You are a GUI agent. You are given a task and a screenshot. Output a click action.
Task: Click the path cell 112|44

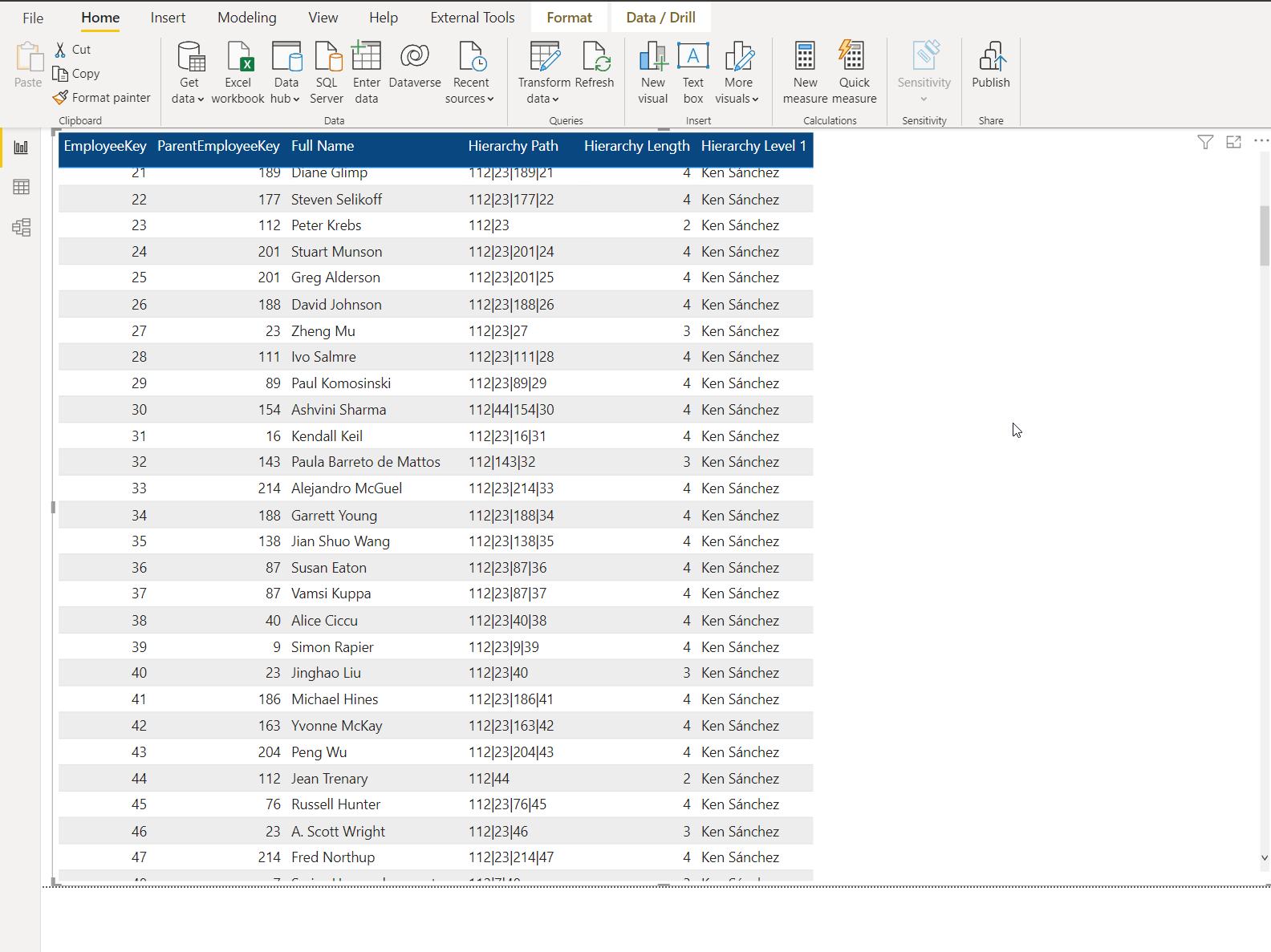[x=489, y=779]
